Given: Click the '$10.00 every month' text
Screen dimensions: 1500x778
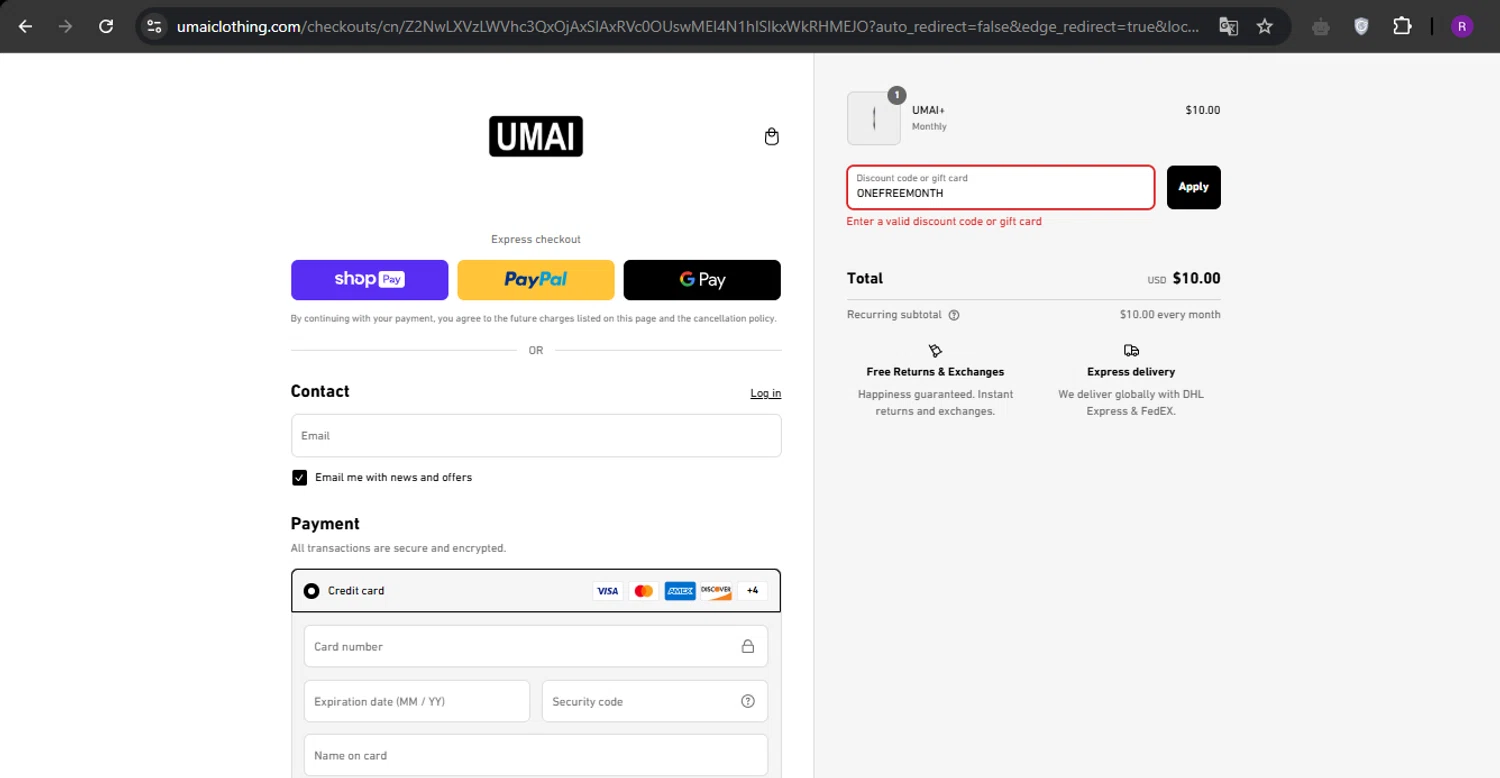Looking at the screenshot, I should tap(1170, 315).
